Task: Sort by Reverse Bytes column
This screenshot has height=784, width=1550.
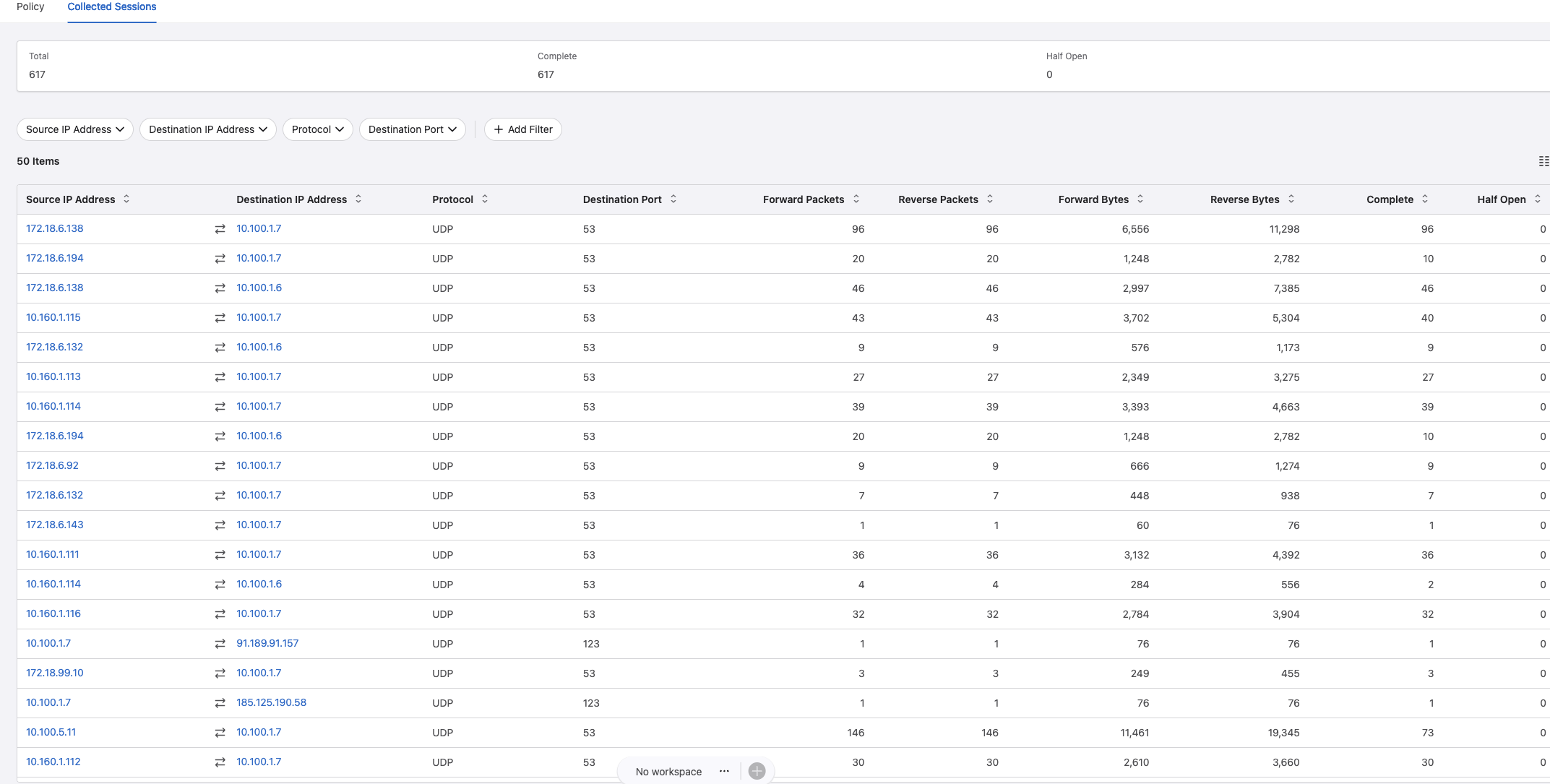Action: point(1291,199)
